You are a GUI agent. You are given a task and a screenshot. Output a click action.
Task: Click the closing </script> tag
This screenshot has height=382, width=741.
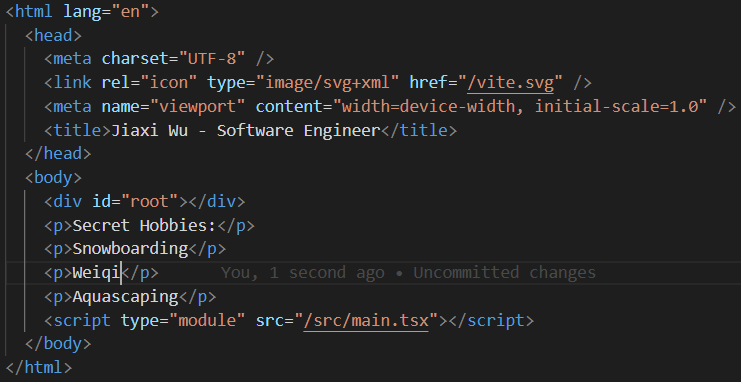point(491,321)
